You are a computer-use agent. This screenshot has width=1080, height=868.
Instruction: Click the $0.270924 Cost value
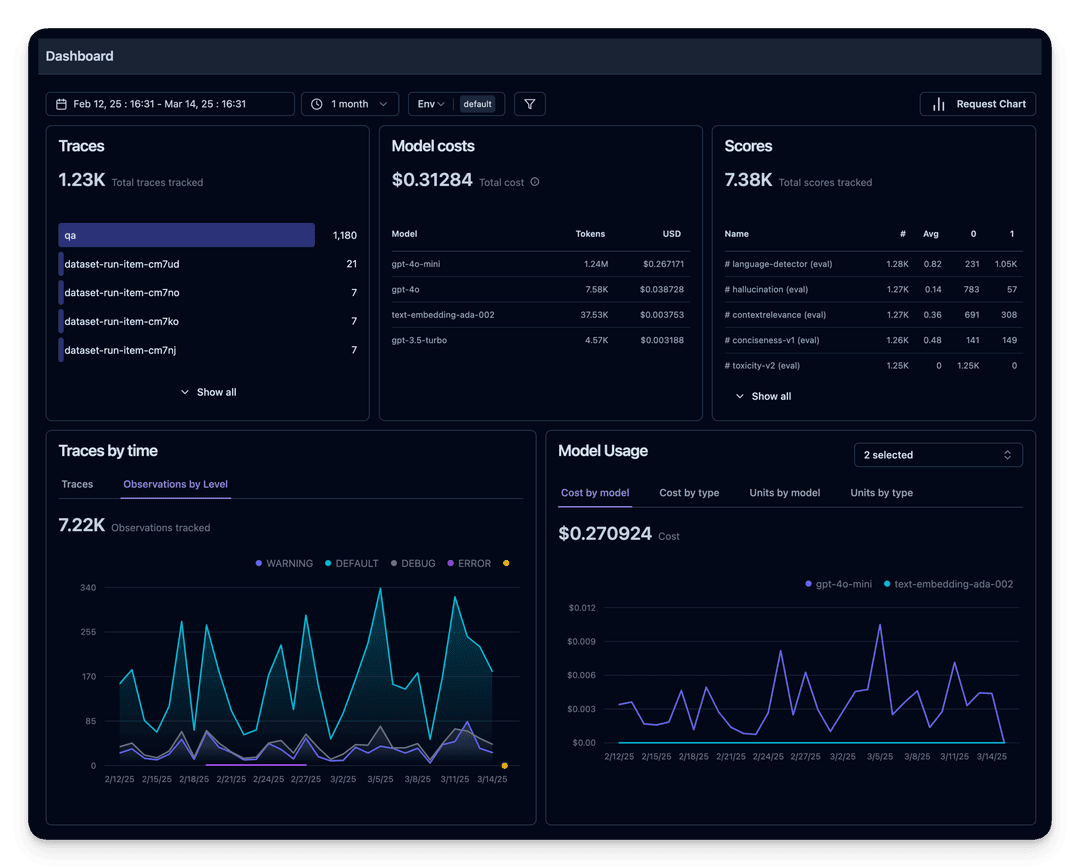[605, 534]
